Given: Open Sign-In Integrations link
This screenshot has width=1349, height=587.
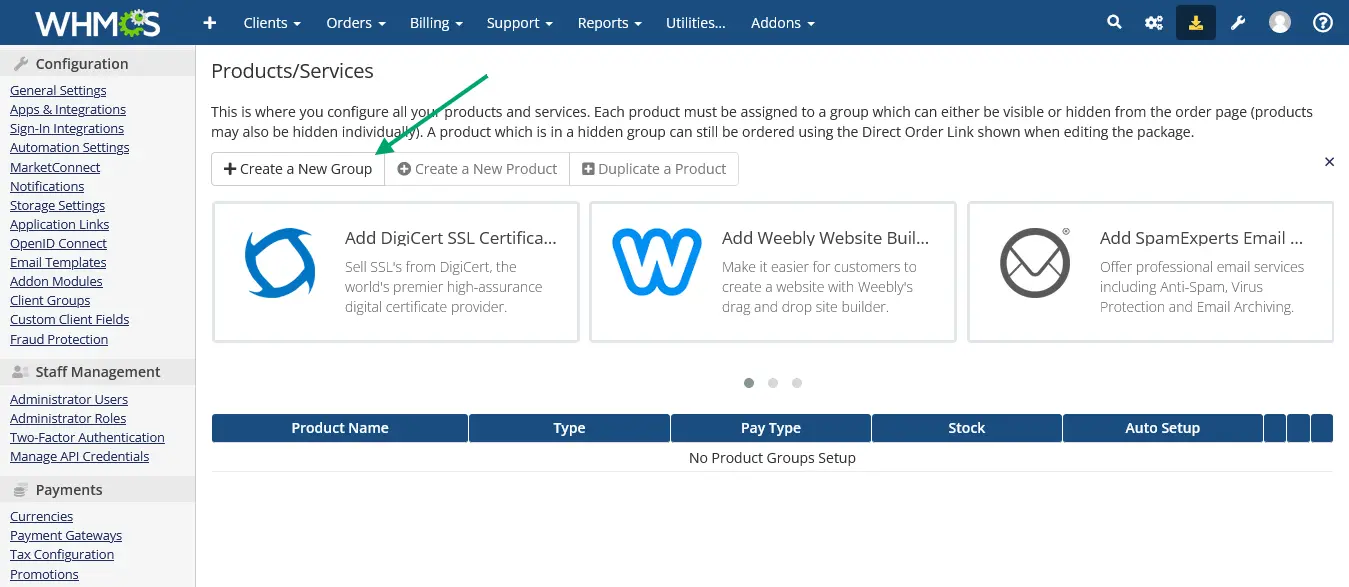Looking at the screenshot, I should point(67,129).
